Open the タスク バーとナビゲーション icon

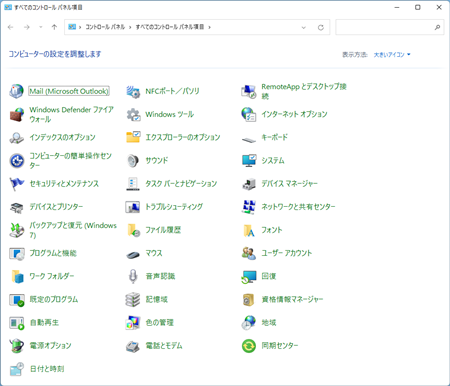[x=133, y=184]
